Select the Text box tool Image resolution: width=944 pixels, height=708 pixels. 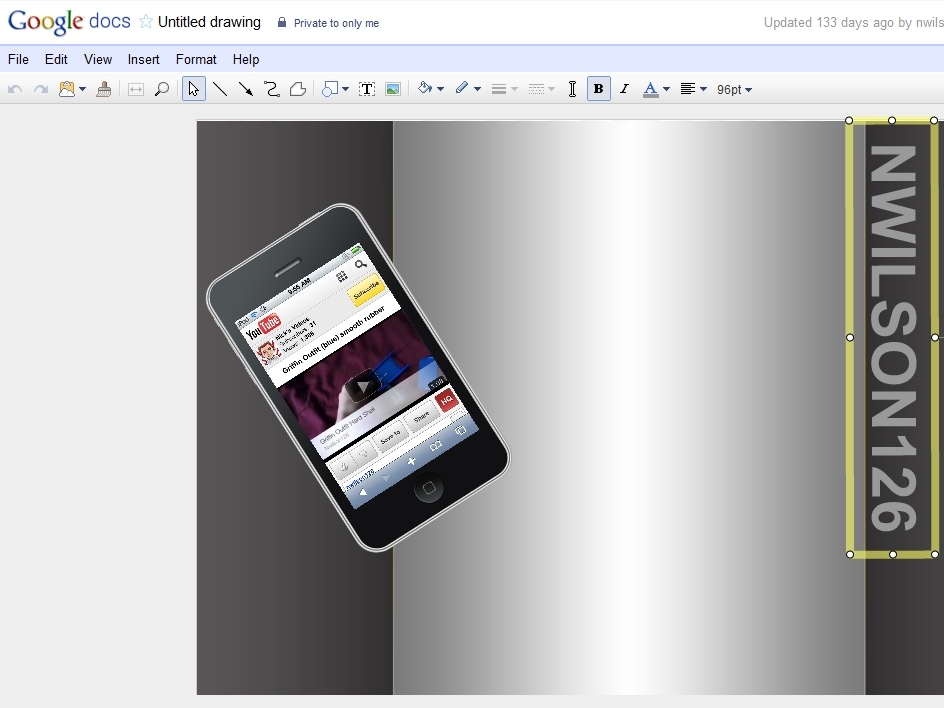click(x=367, y=89)
